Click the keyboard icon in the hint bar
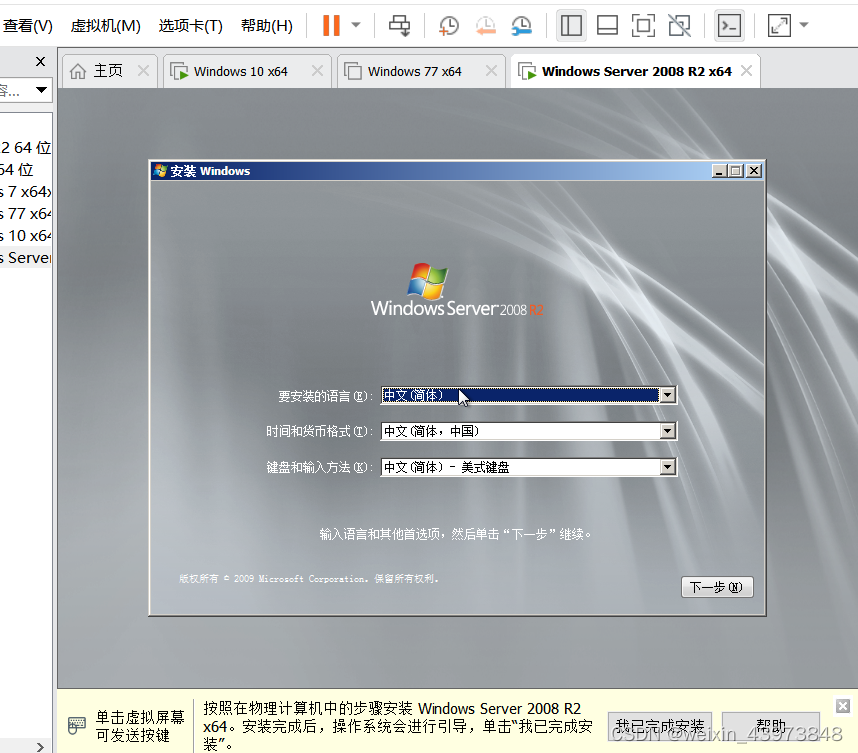The image size is (858, 753). [77, 725]
